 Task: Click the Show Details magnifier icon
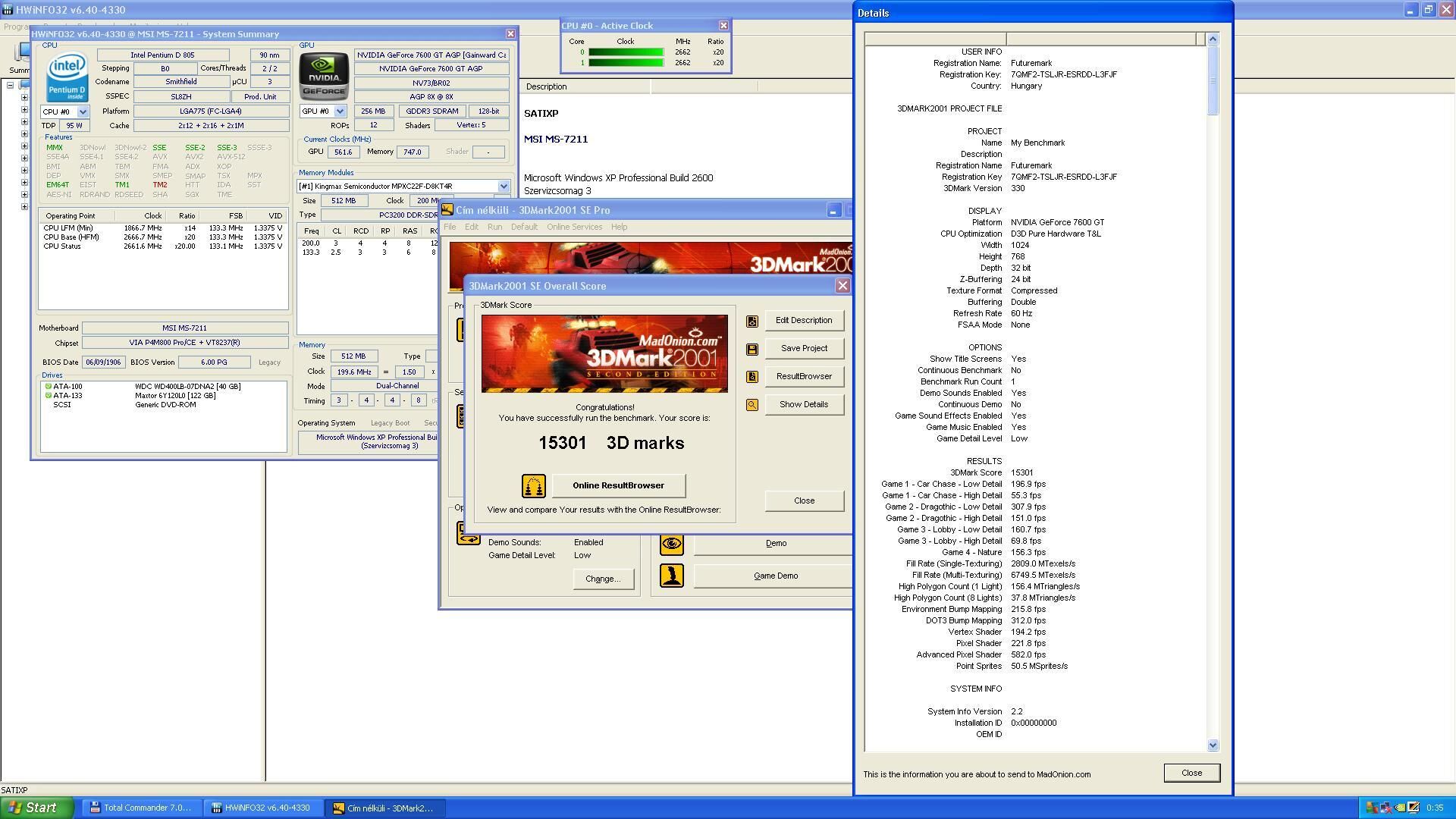coord(752,405)
